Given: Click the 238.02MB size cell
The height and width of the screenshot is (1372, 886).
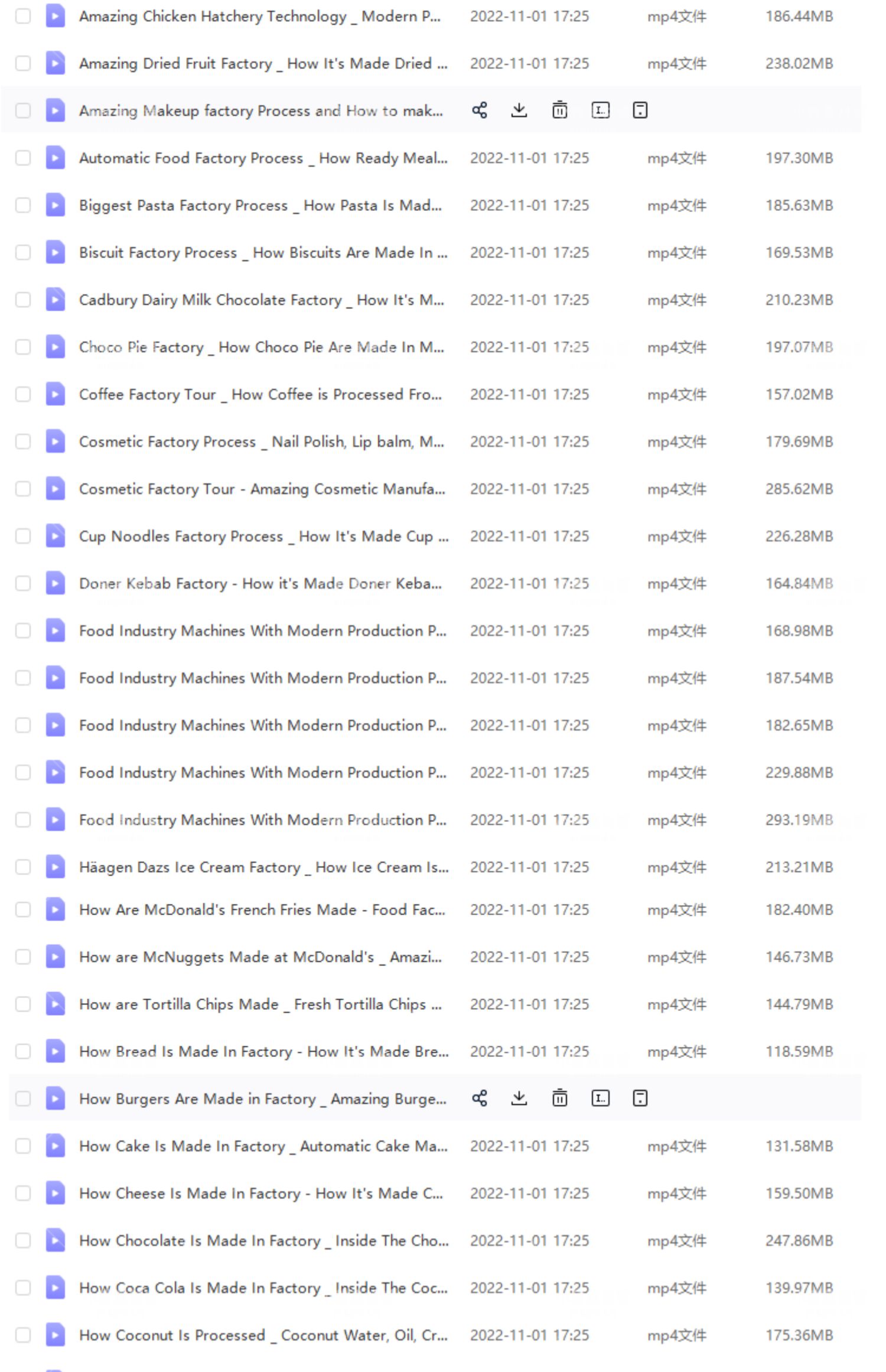Looking at the screenshot, I should pos(799,63).
